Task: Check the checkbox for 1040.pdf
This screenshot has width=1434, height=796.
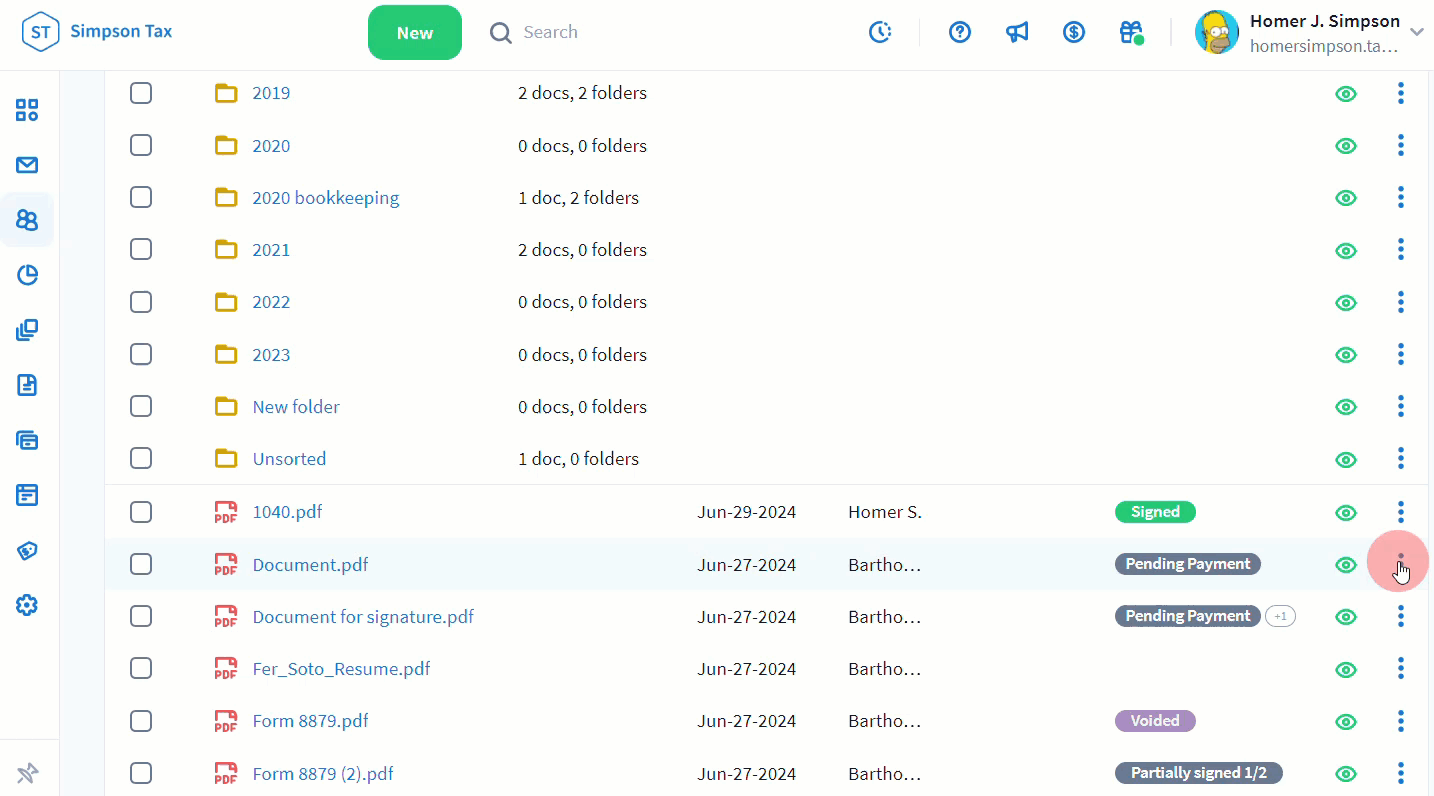Action: tap(141, 512)
